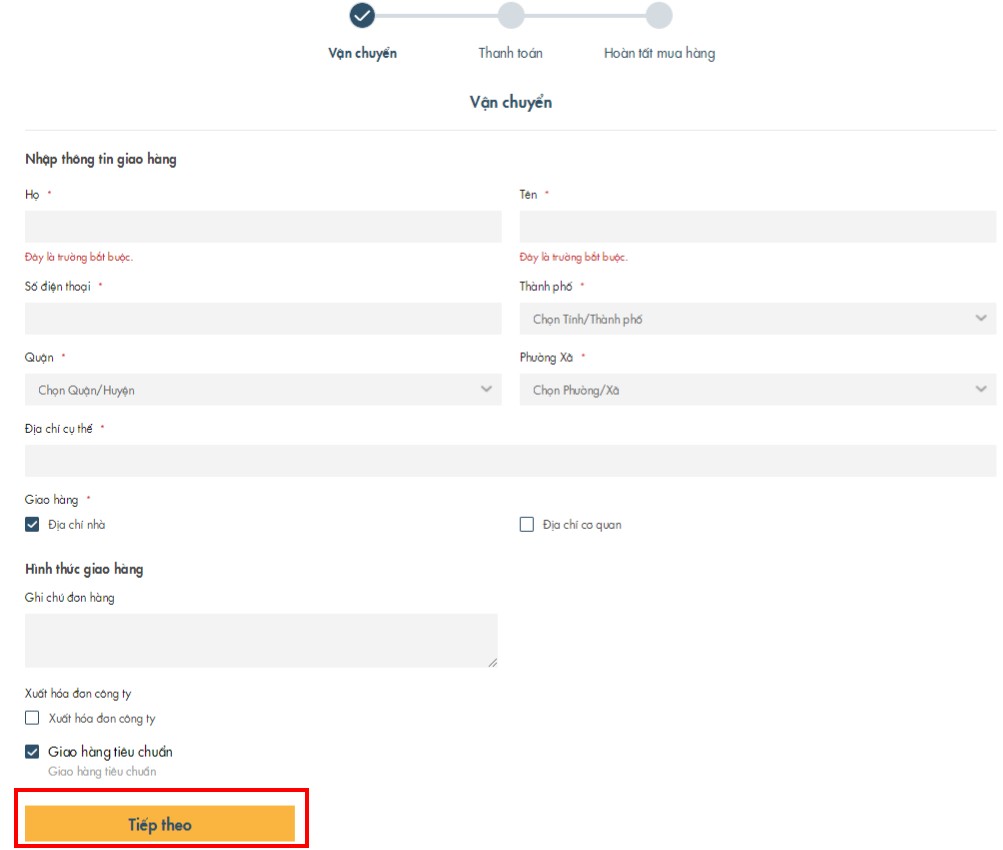The height and width of the screenshot is (850, 1003).
Task: Click the Tiếp theo button
Action: coord(160,824)
